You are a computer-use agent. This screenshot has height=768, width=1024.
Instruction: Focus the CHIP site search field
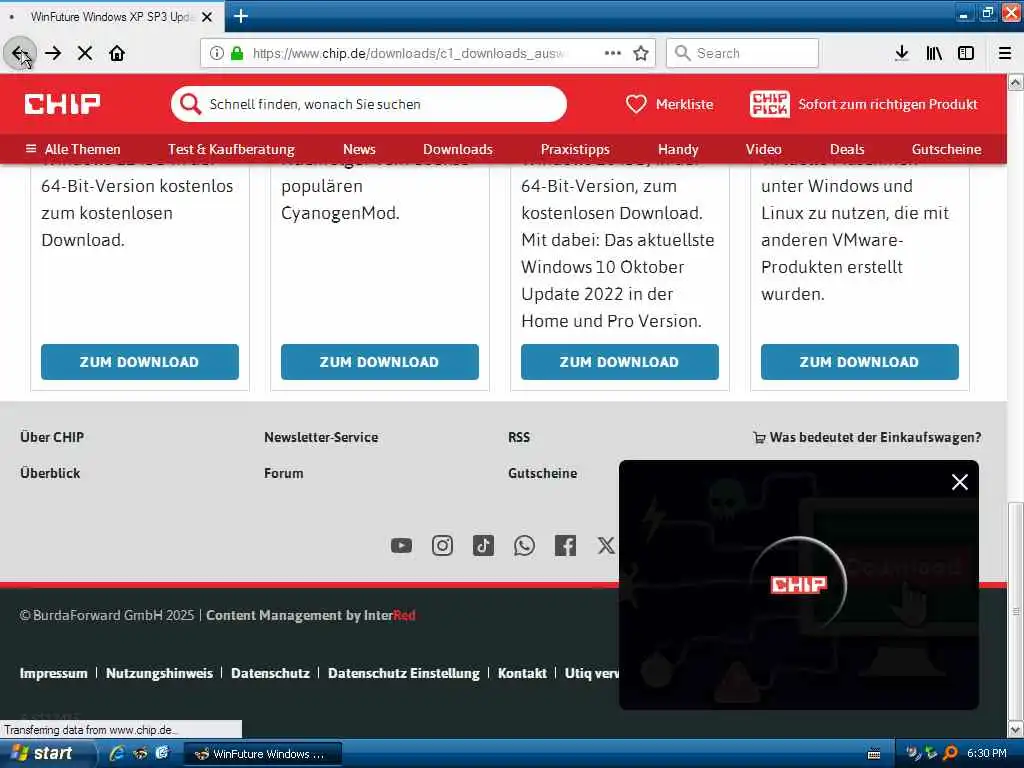pos(369,104)
